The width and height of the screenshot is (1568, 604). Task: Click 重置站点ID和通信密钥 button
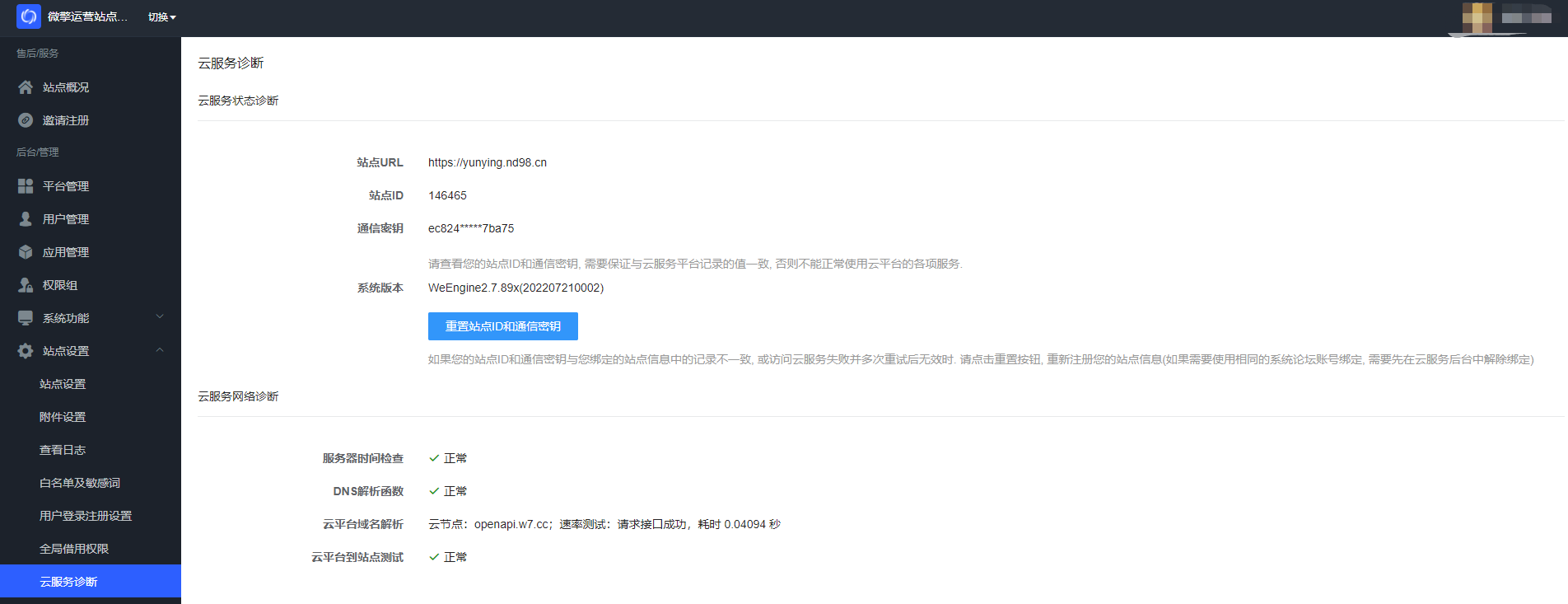point(503,326)
